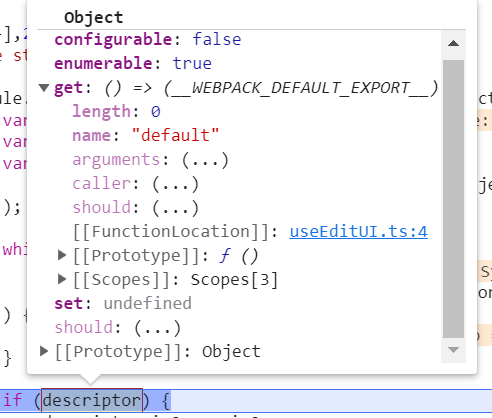Viewport: 492px width, 418px height.
Task: Click the __WEBPACK_DEFAULT_EXPORT__ function text
Action: coord(301,88)
